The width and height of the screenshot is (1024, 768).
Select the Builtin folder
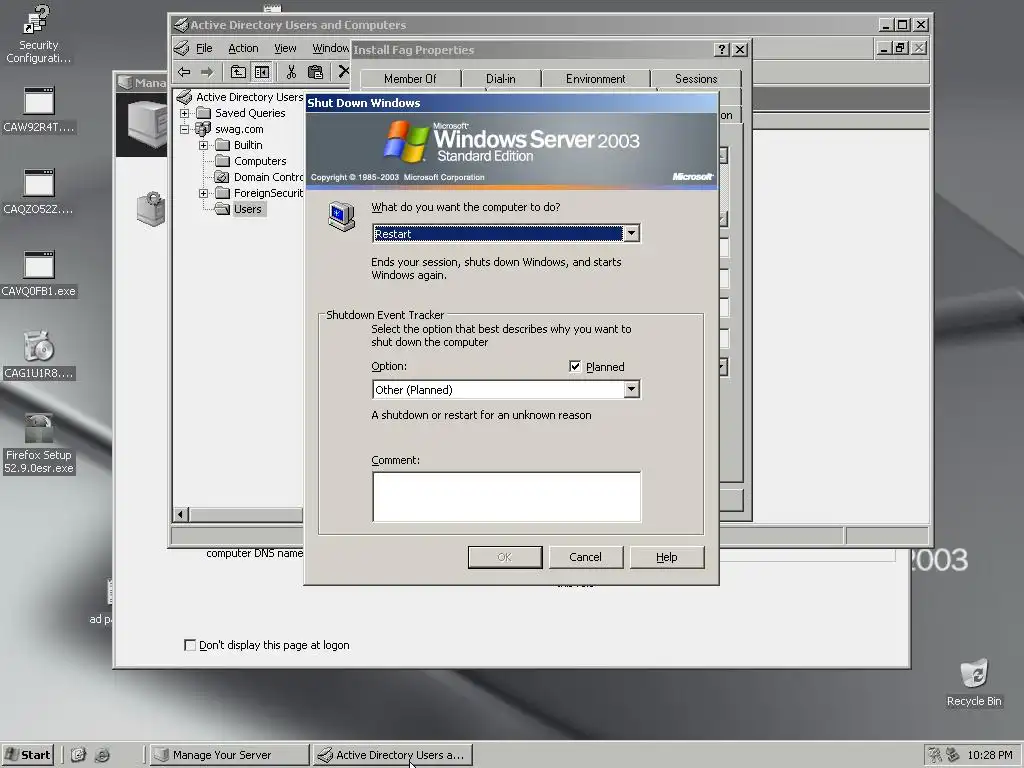(240, 145)
